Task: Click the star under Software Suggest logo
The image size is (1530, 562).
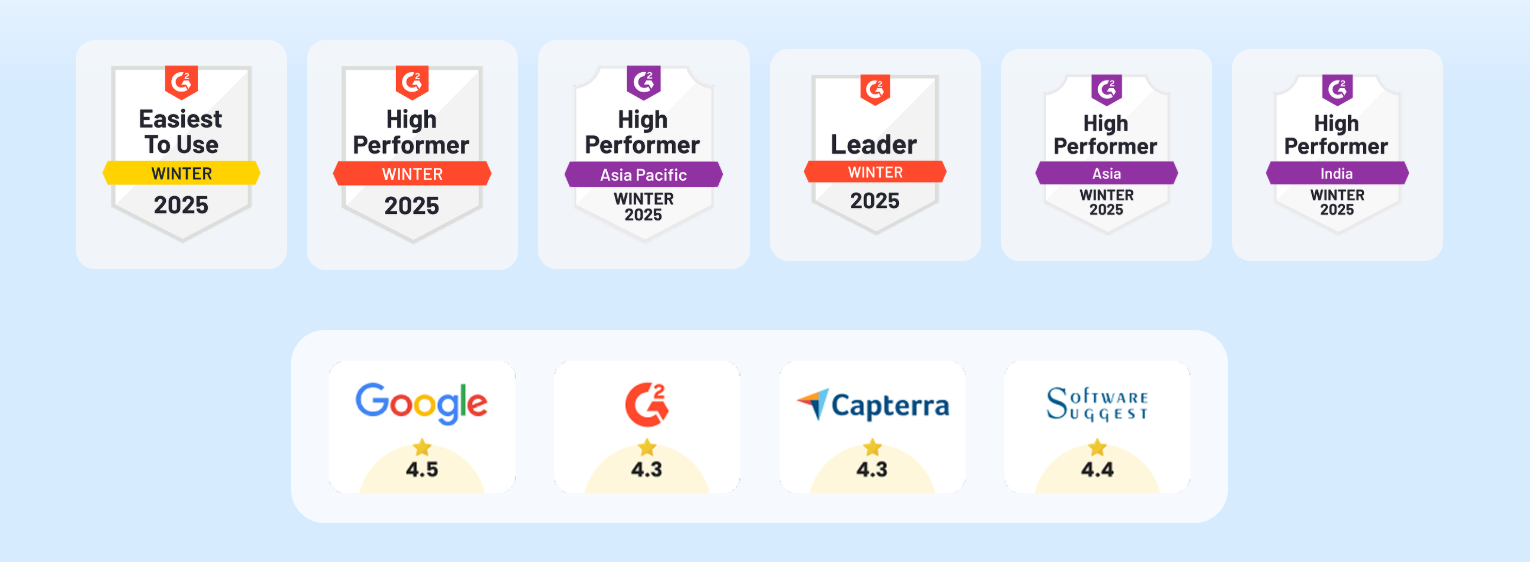Action: [x=1098, y=447]
